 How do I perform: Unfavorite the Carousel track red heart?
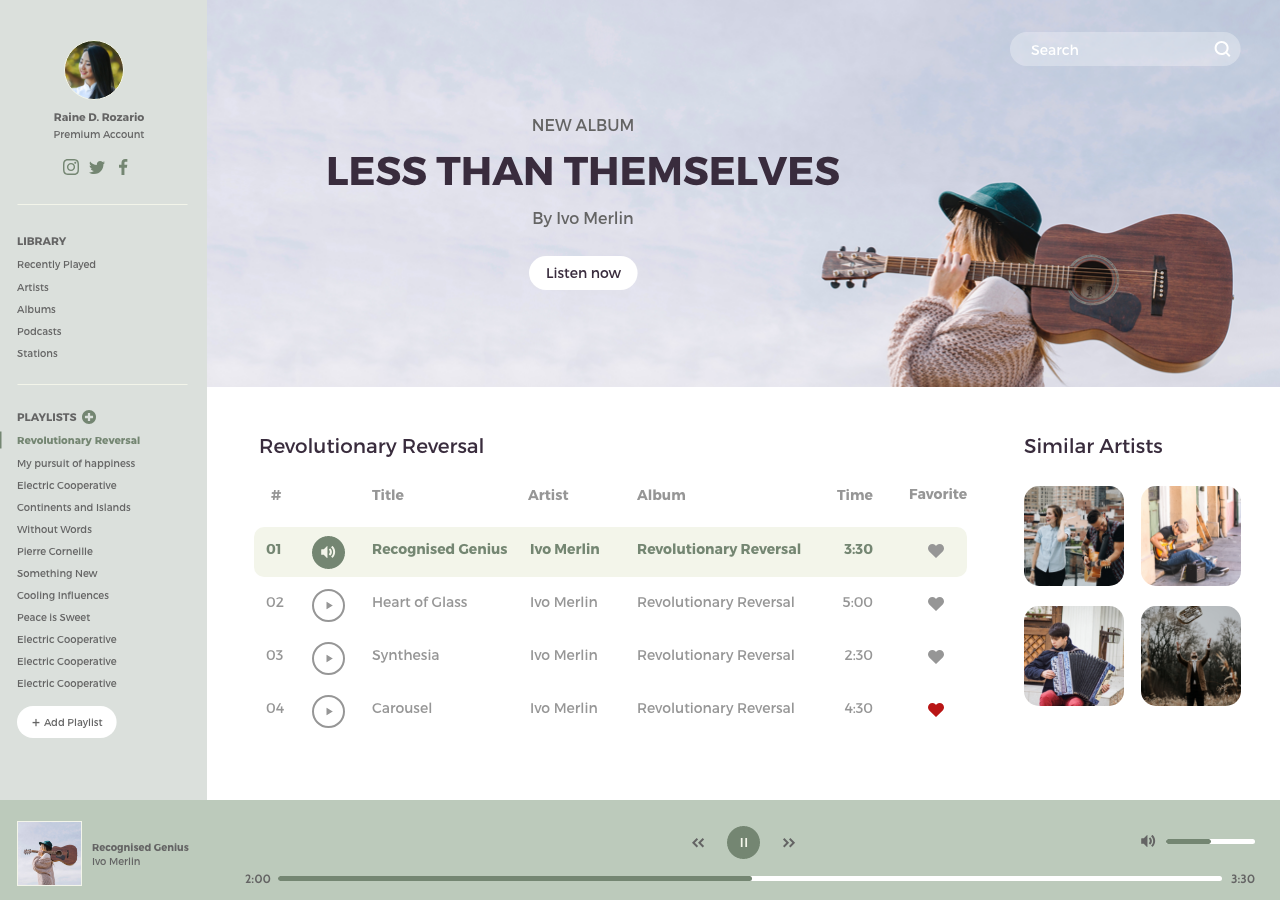coord(936,710)
